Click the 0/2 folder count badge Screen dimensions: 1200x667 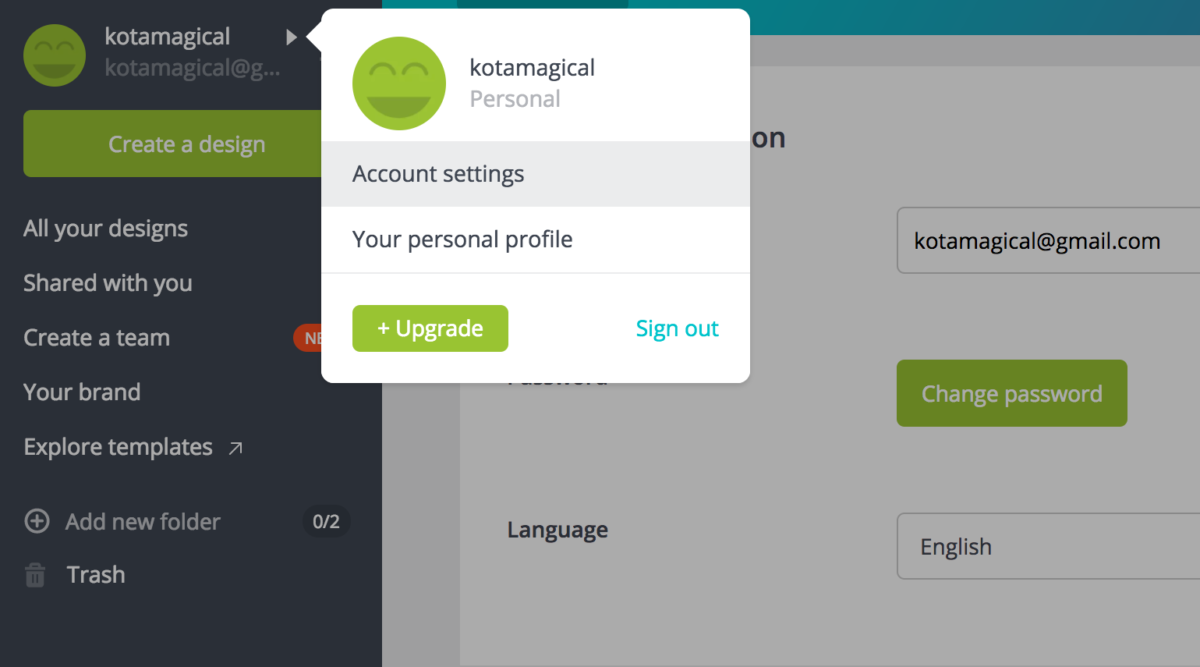coord(326,521)
